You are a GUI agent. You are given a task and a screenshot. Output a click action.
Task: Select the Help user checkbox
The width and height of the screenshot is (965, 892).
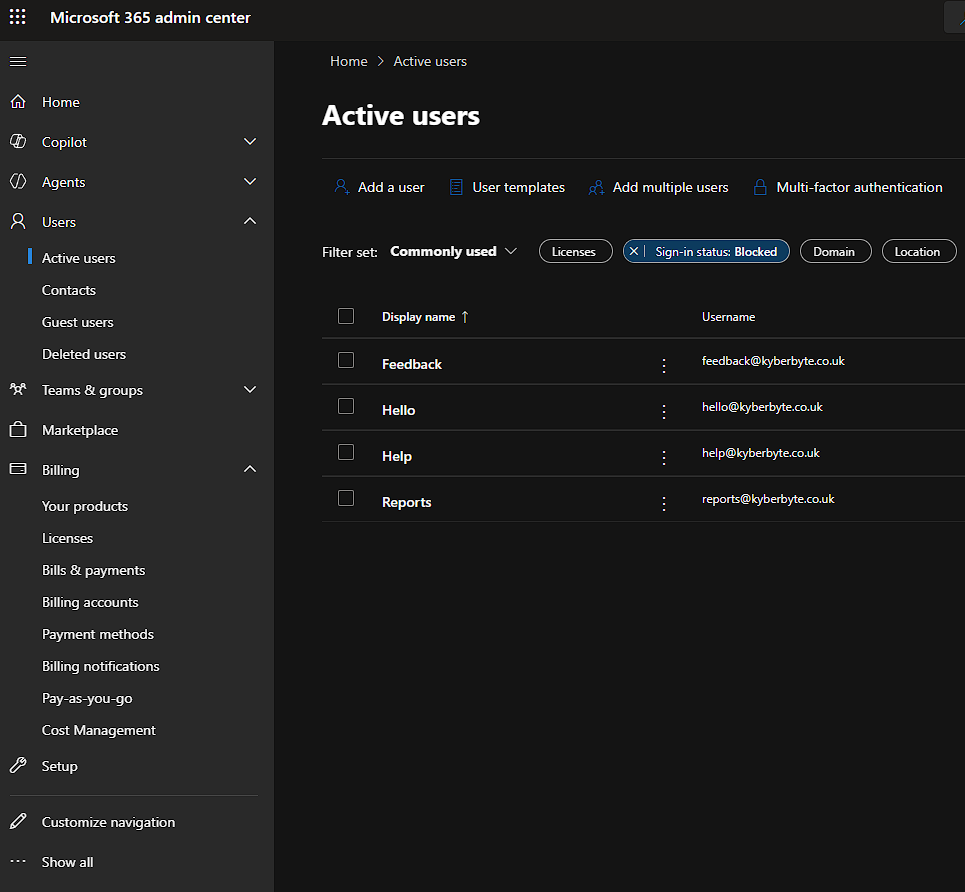pyautogui.click(x=346, y=452)
